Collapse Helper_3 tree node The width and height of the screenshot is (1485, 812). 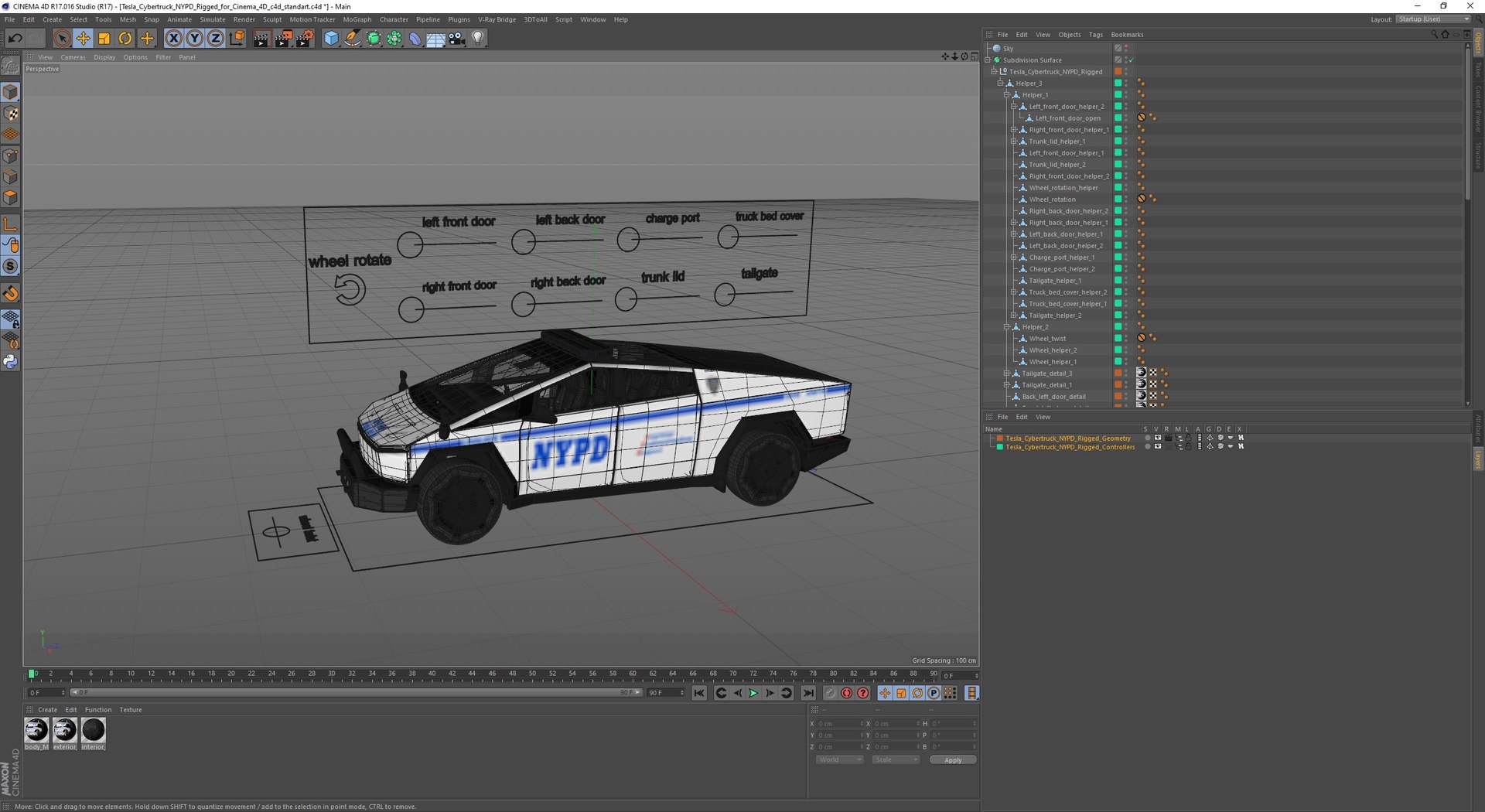click(x=1000, y=83)
